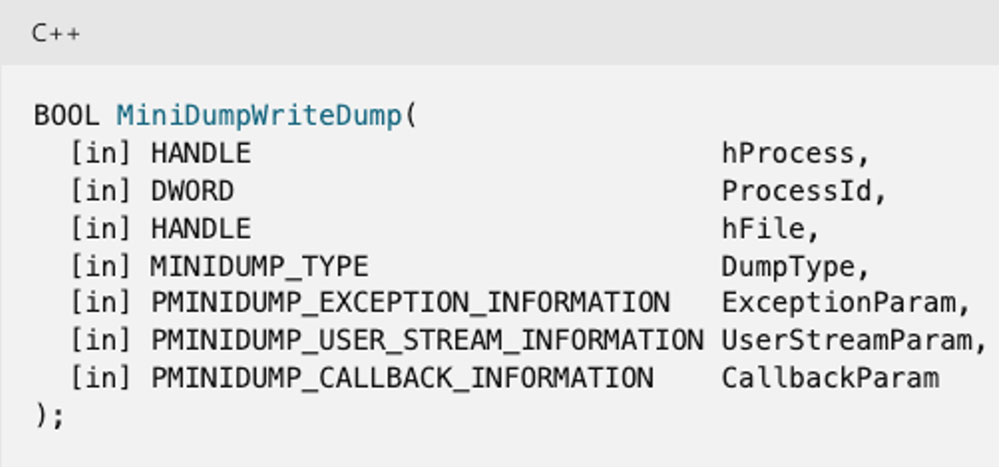The width and height of the screenshot is (1000, 467).
Task: Click the HANDLE type on the hFile line
Action: (200, 229)
